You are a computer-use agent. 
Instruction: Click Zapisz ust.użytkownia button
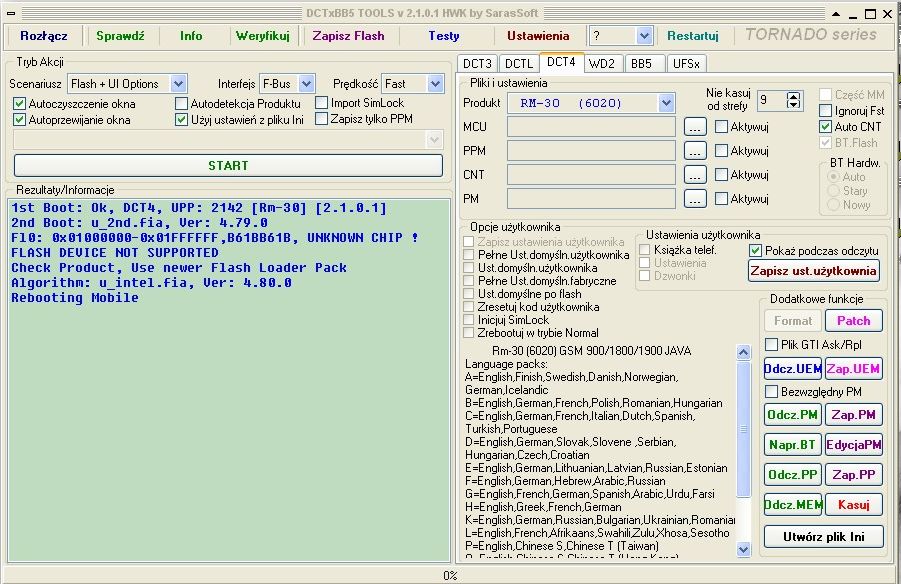(x=814, y=271)
